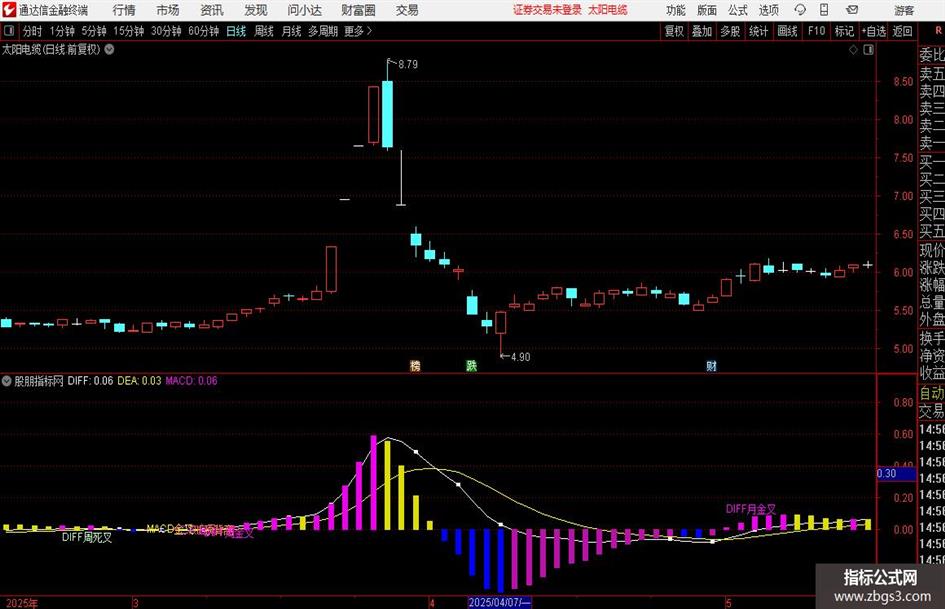945x609 pixels.
Task: Click the 自动 label in right panel
Action: (x=932, y=393)
